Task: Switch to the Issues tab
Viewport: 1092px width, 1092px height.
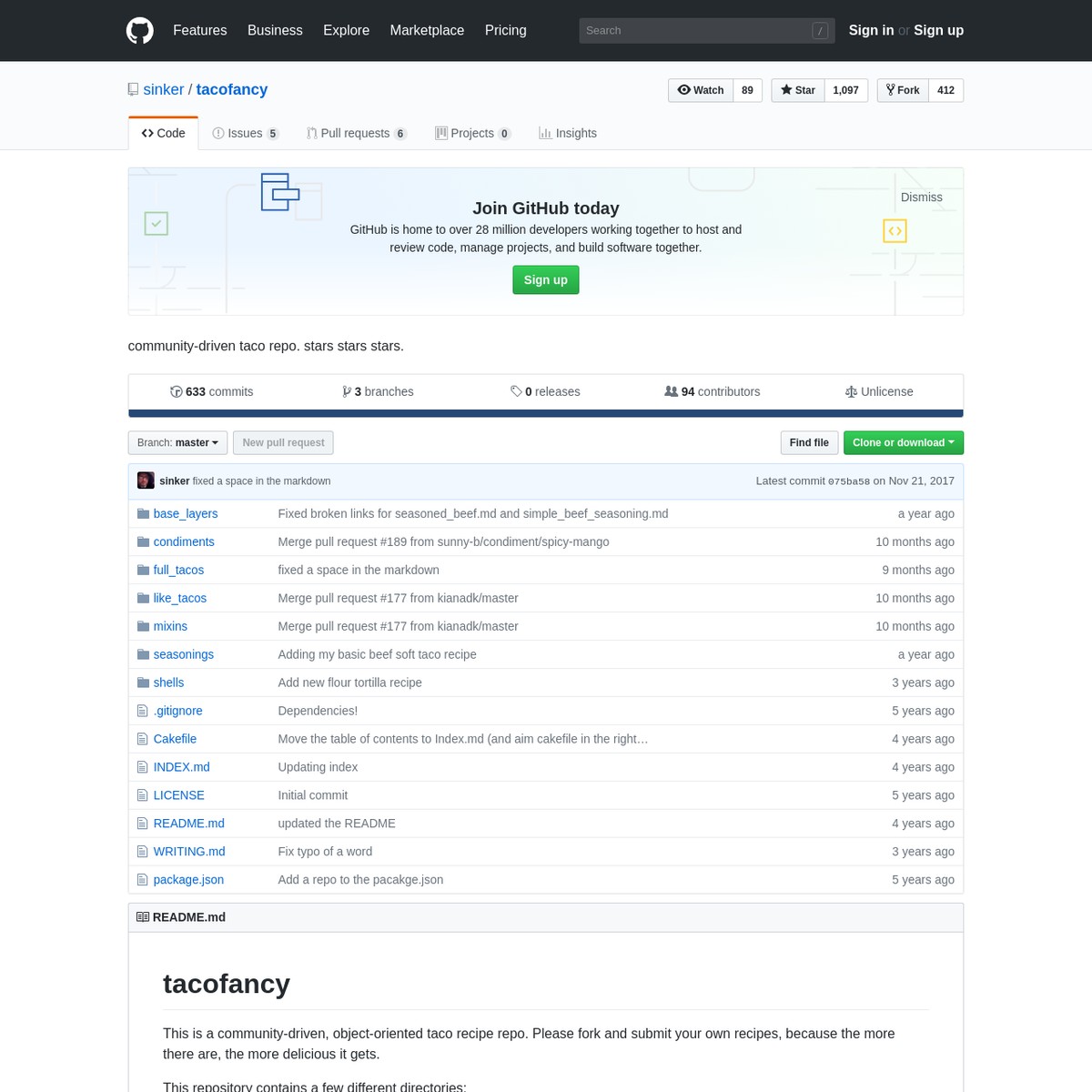Action: tap(246, 133)
